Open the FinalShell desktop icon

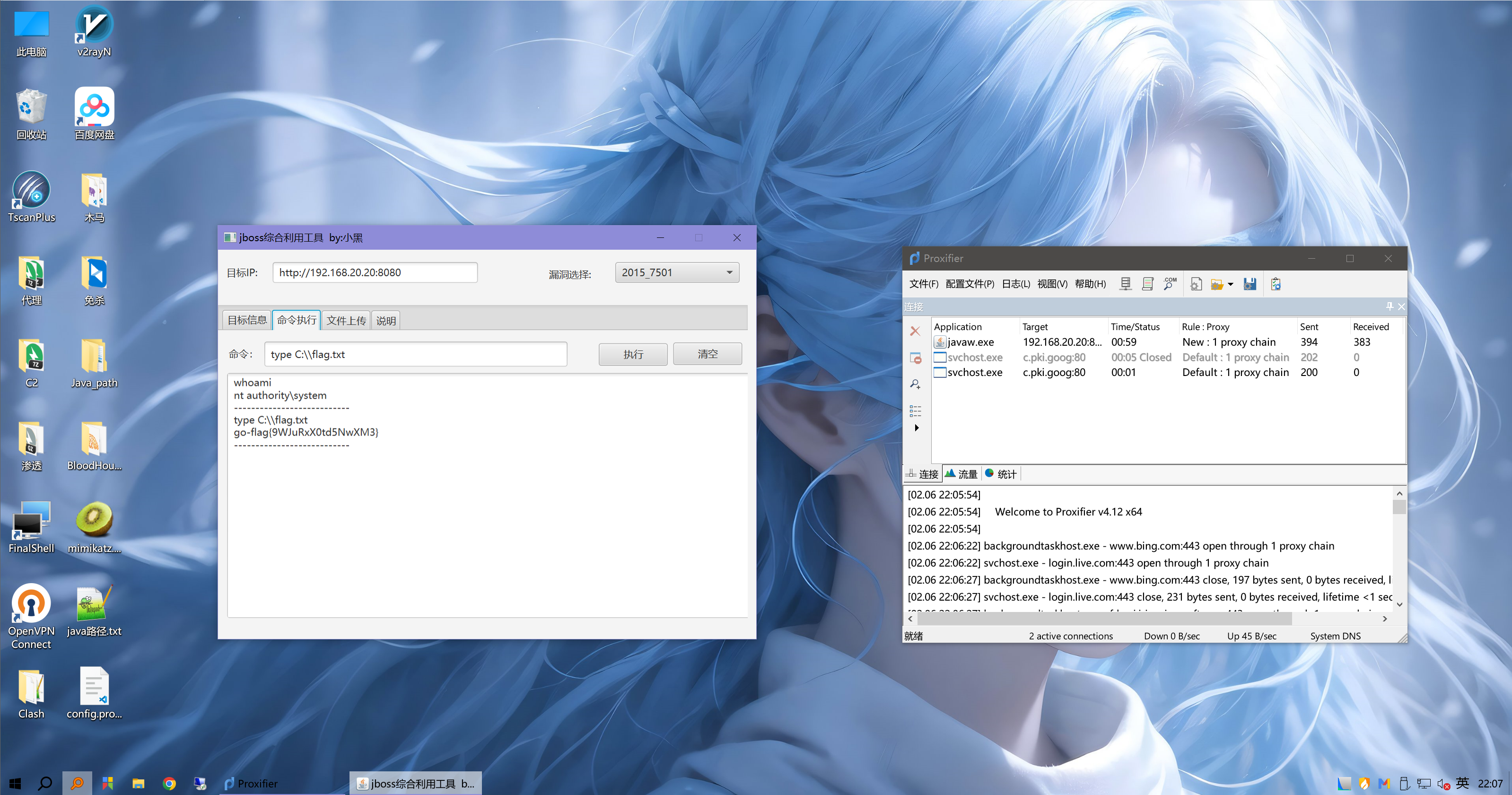(x=31, y=527)
